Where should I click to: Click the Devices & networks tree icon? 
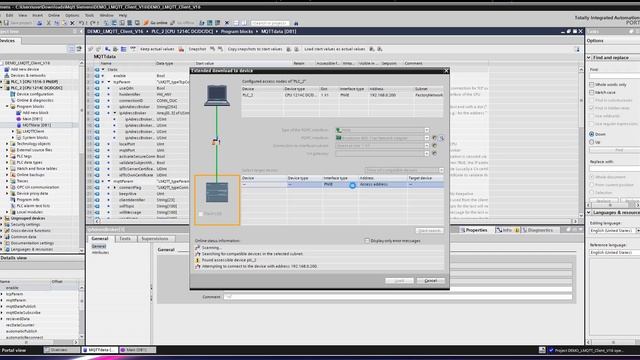coord(7,76)
